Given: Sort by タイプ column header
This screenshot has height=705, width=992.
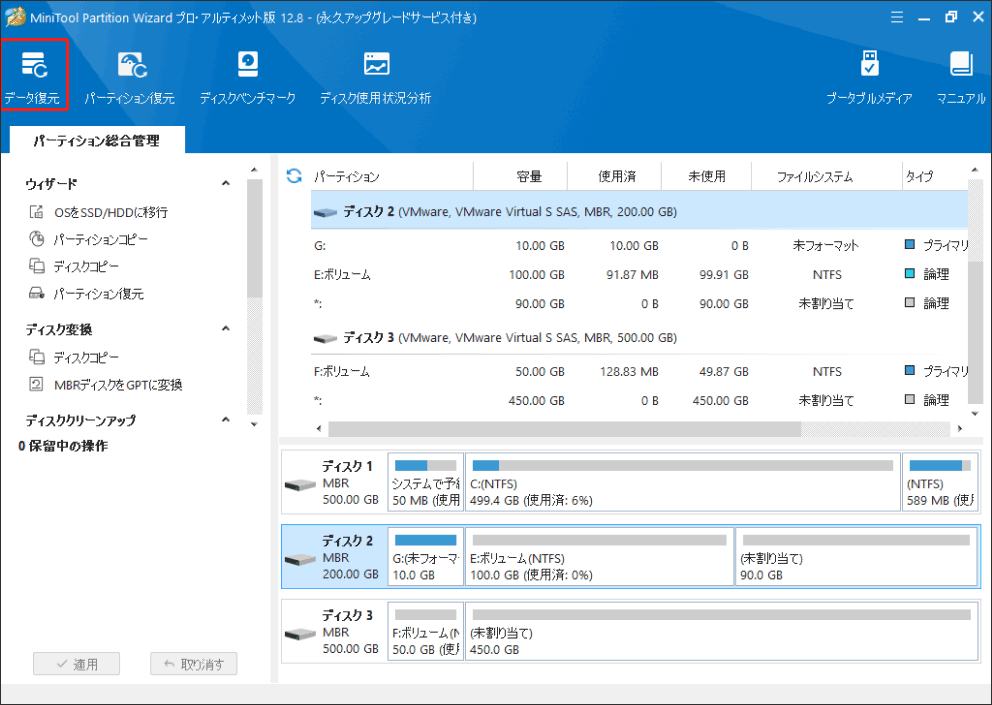Looking at the screenshot, I should [x=934, y=176].
